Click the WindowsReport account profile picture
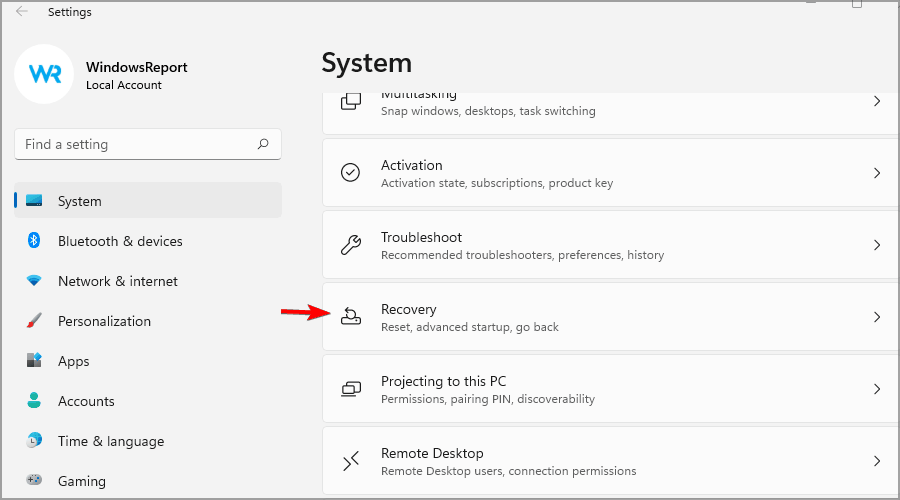This screenshot has height=500, width=900. pyautogui.click(x=44, y=74)
